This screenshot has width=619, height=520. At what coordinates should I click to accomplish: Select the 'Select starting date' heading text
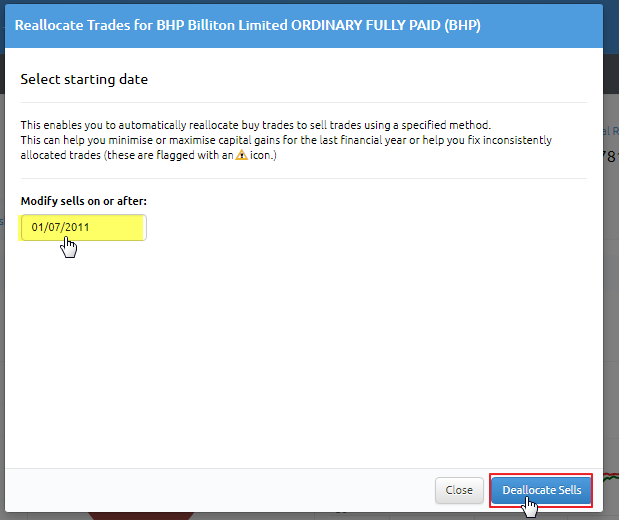pyautogui.click(x=84, y=79)
